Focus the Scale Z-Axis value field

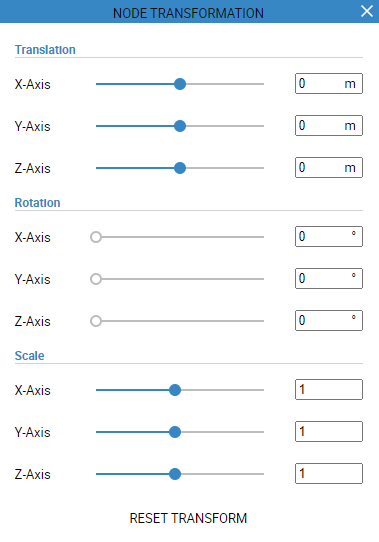point(329,474)
